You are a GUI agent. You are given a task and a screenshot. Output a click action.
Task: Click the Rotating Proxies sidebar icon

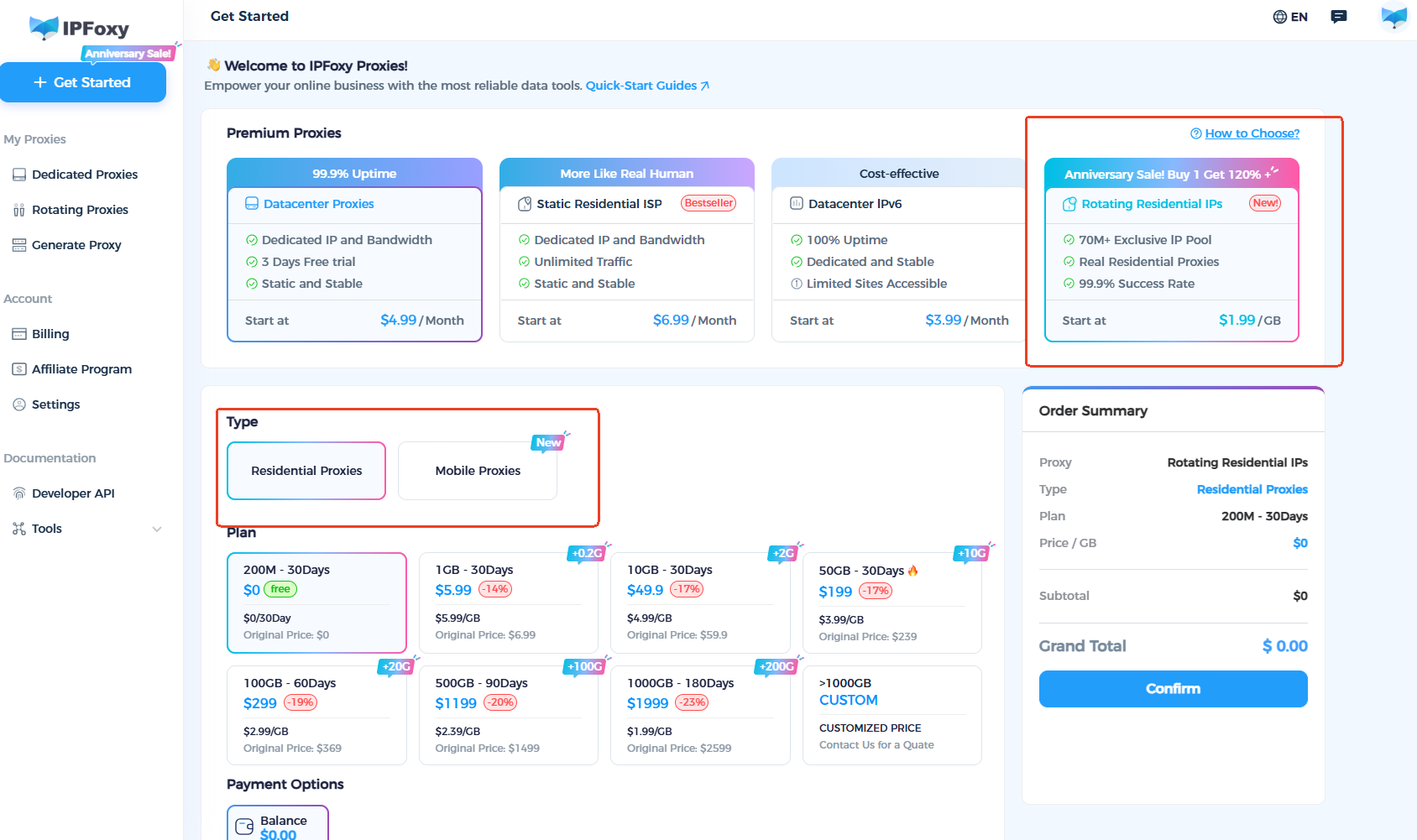coord(19,210)
